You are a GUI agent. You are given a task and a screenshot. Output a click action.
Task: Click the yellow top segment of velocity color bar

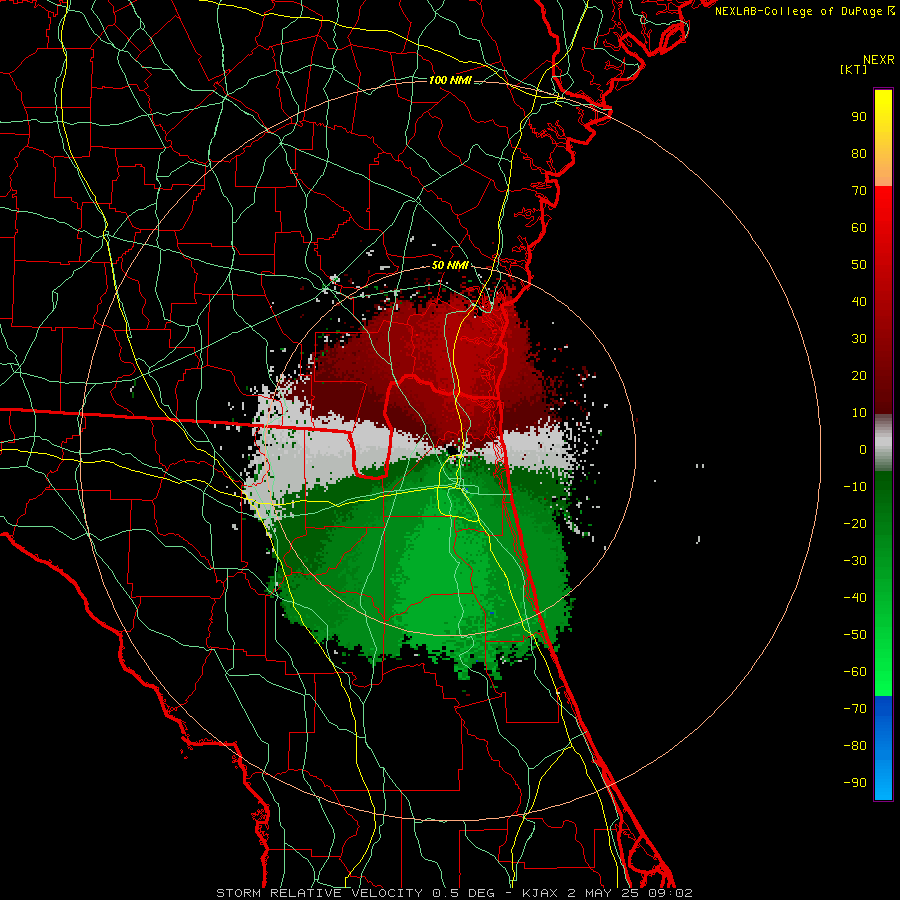[x=883, y=138]
